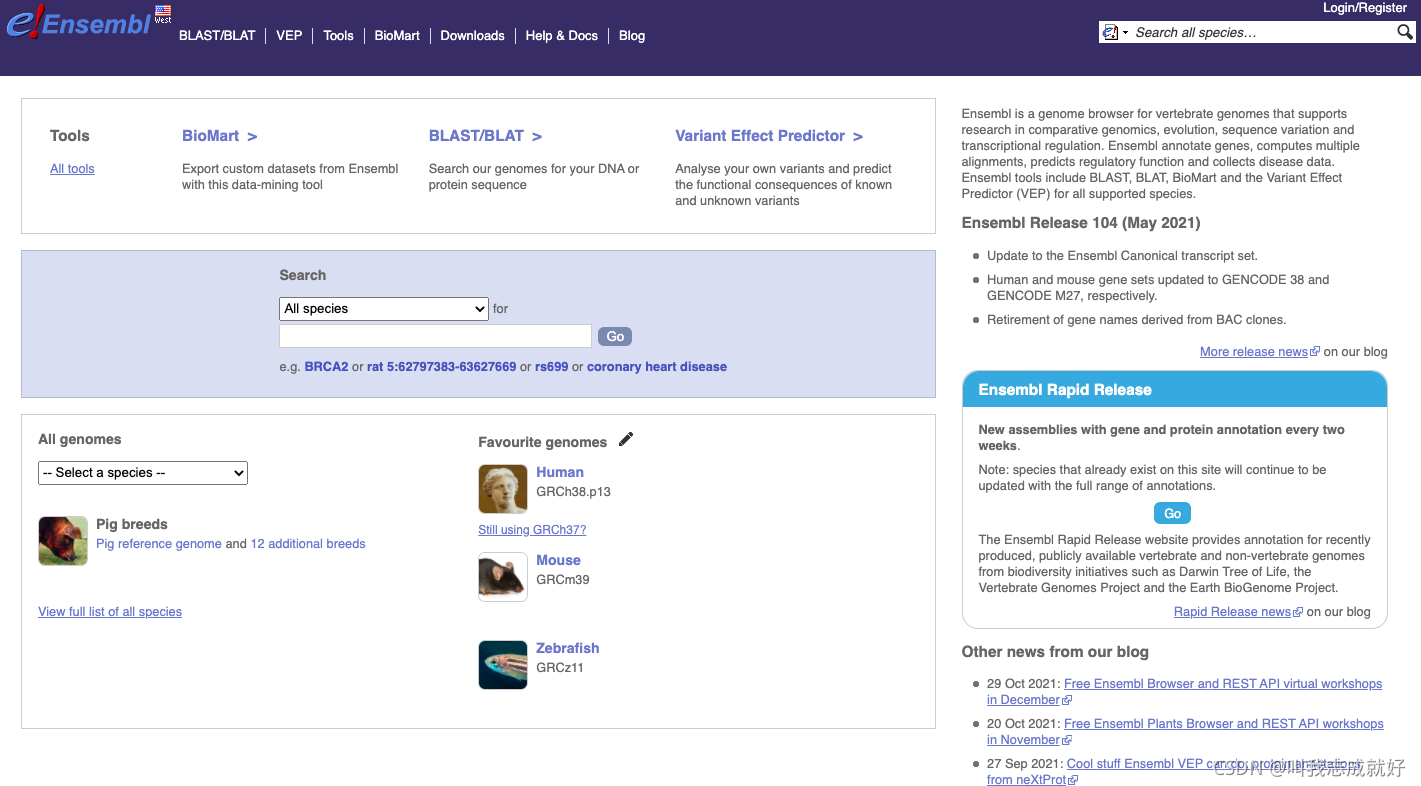This screenshot has height=786, width=1421.
Task: Open Free Ensembl Plants Browser workshops link
Action: [1224, 724]
